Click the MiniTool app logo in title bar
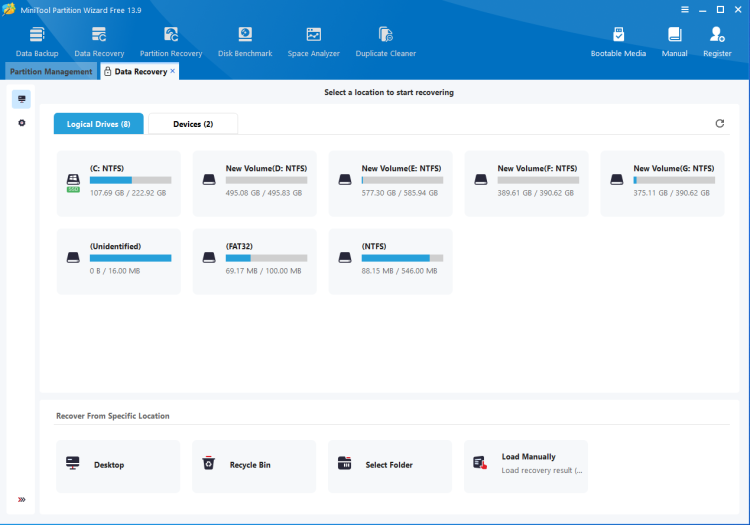750x525 pixels. point(9,10)
